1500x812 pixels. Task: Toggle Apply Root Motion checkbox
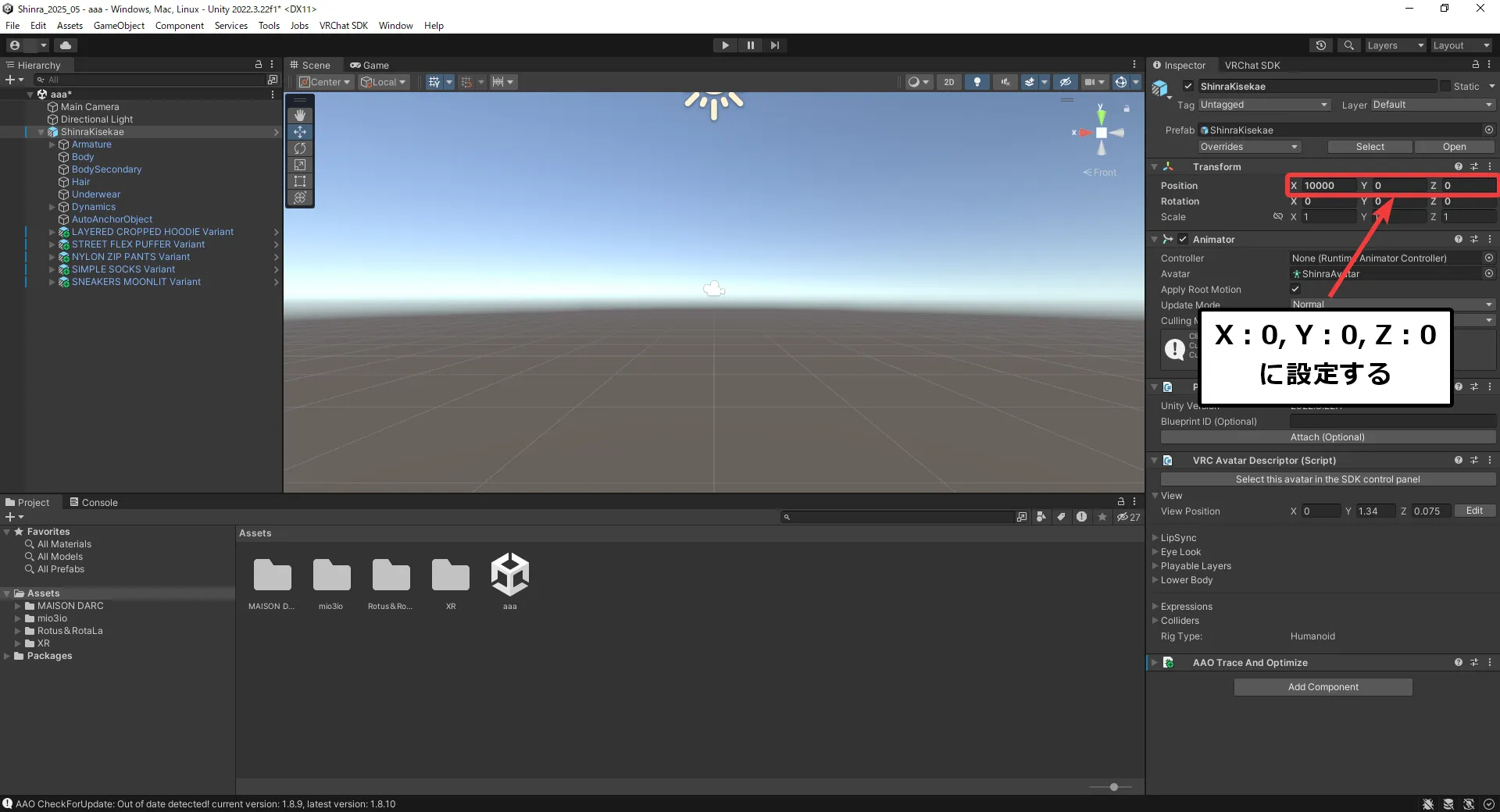(1295, 290)
